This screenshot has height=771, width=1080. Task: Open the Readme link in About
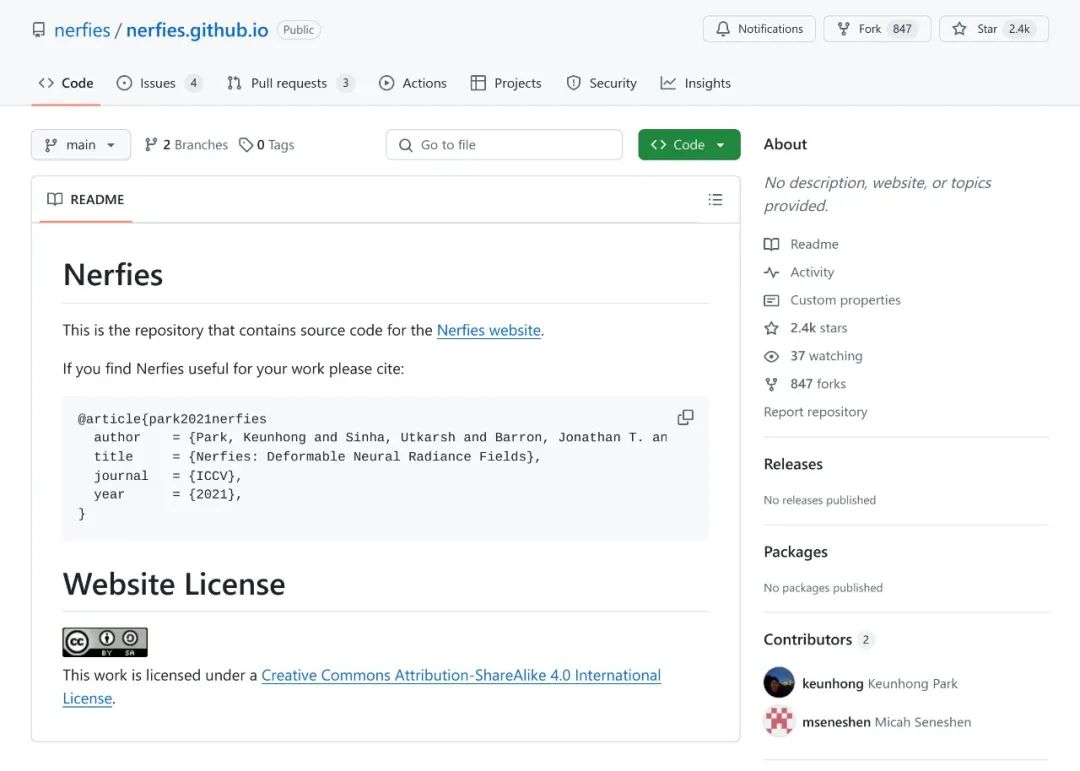coord(801,244)
